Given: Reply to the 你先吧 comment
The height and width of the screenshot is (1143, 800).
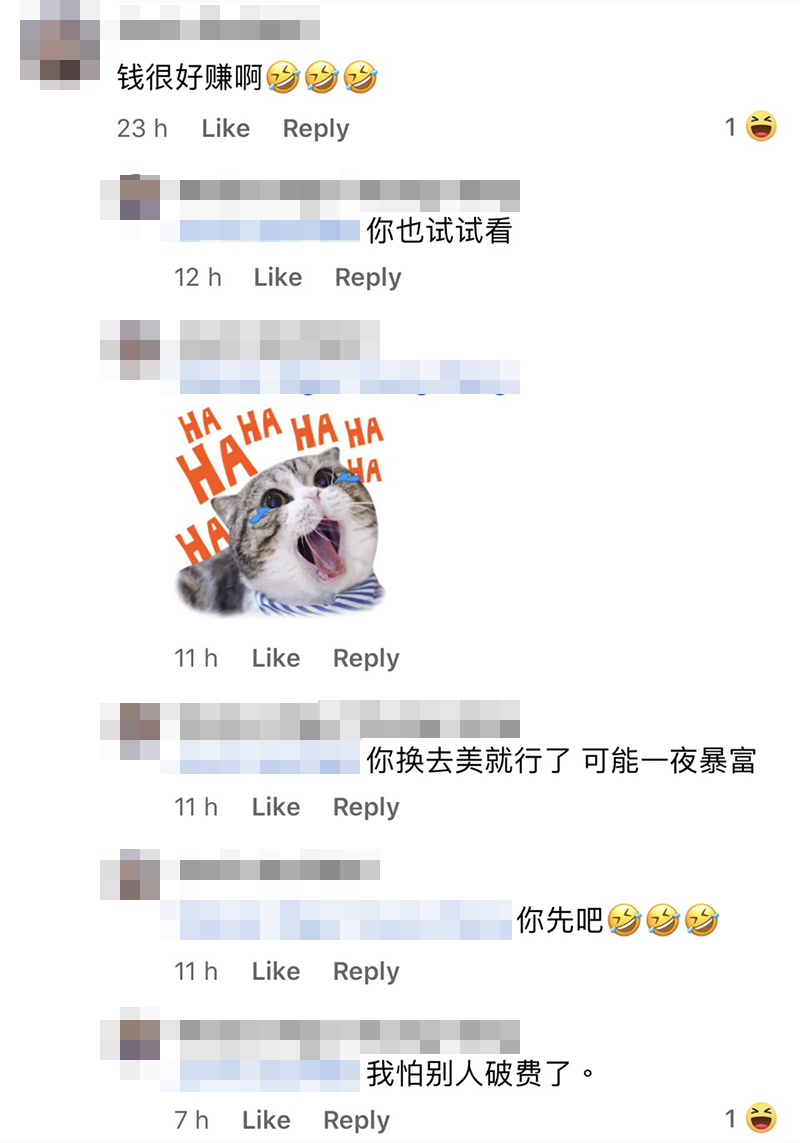Looking at the screenshot, I should click(366, 972).
